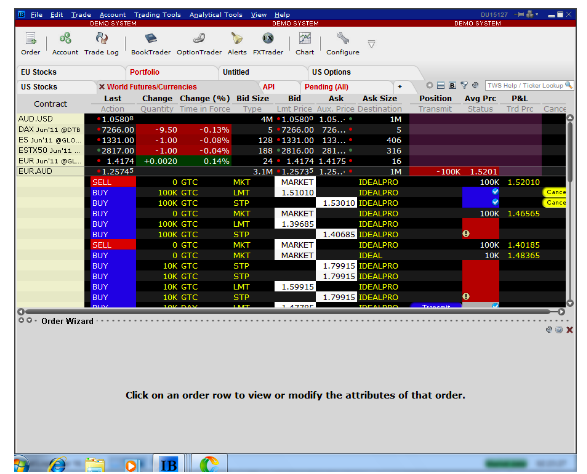Close the Order Wizard panel with red X
This screenshot has height=474, width=587.
click(x=569, y=330)
